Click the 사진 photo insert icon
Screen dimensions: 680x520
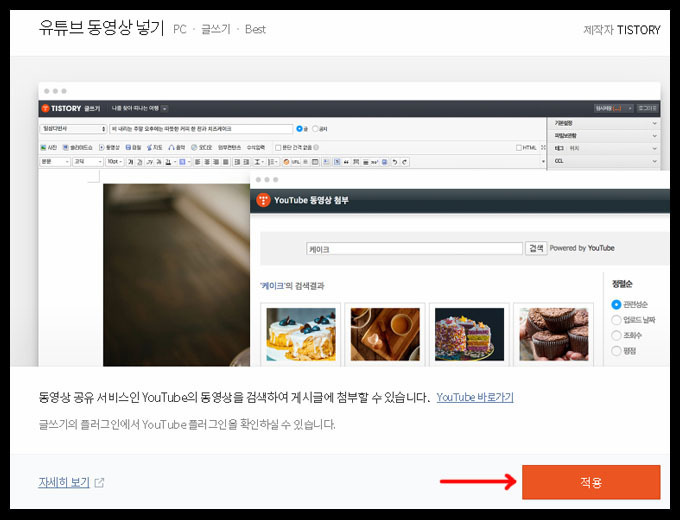[x=43, y=147]
